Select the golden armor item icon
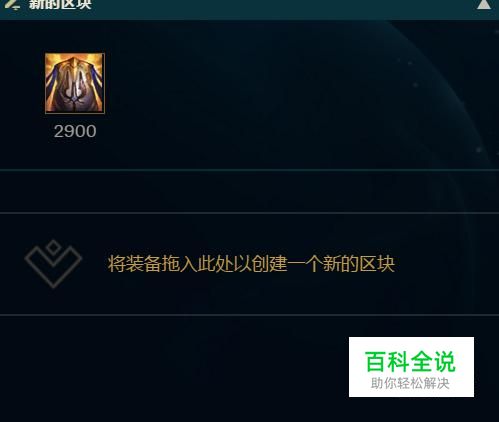 (75, 83)
